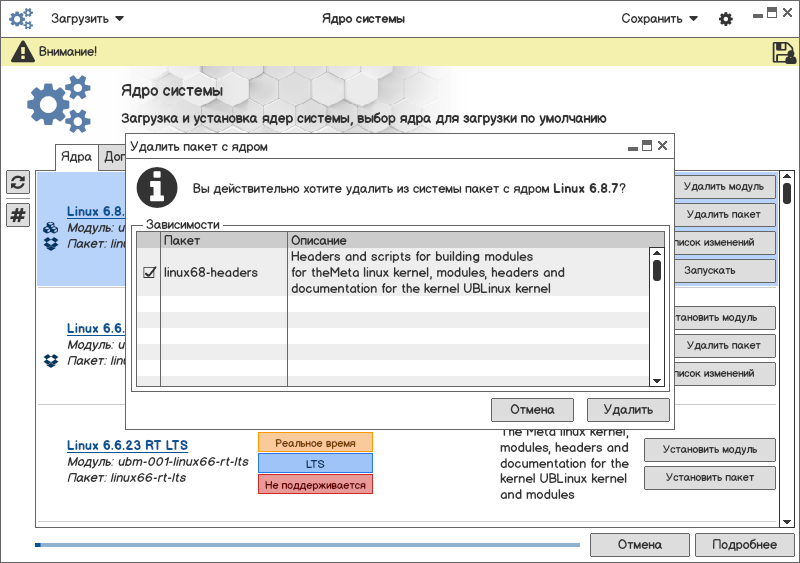Uncheck the linux68-headers dependency checkbox
Image resolution: width=800 pixels, height=563 pixels.
pyautogui.click(x=149, y=272)
